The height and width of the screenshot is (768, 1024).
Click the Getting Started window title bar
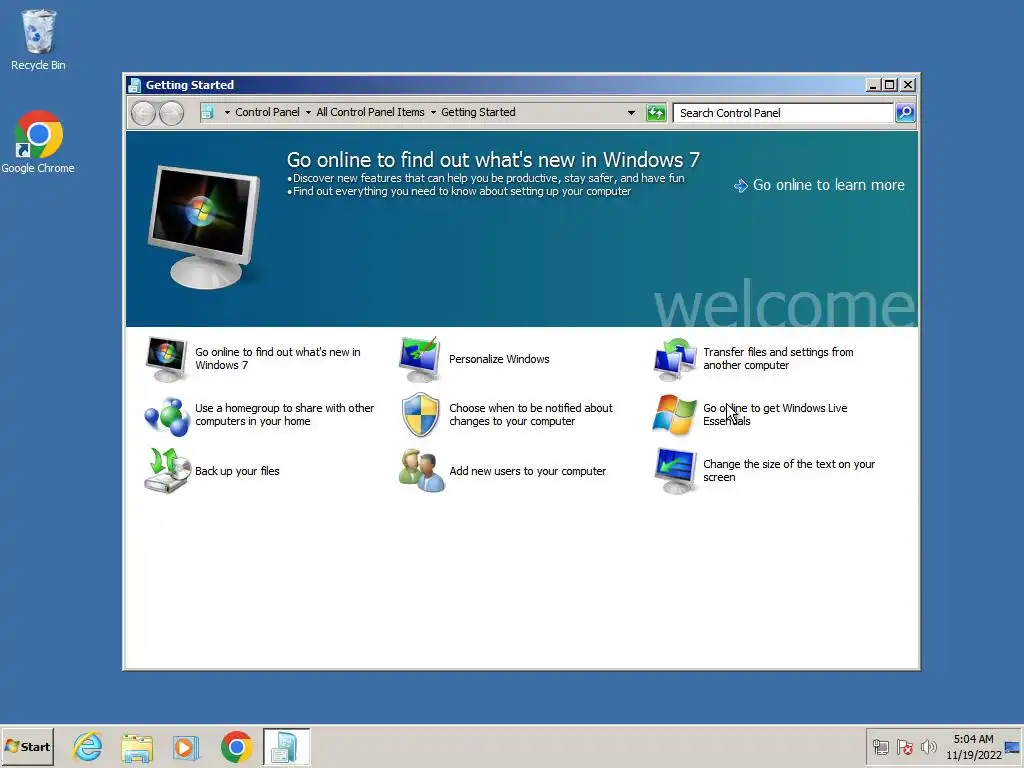click(496, 85)
